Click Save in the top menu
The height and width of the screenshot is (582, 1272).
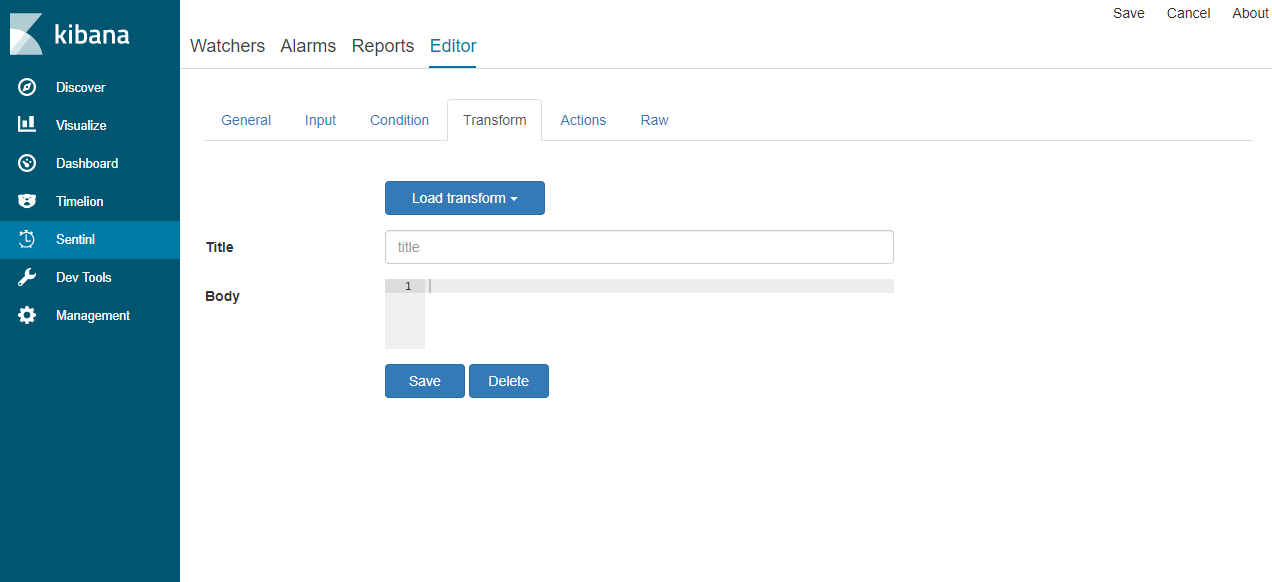1129,13
